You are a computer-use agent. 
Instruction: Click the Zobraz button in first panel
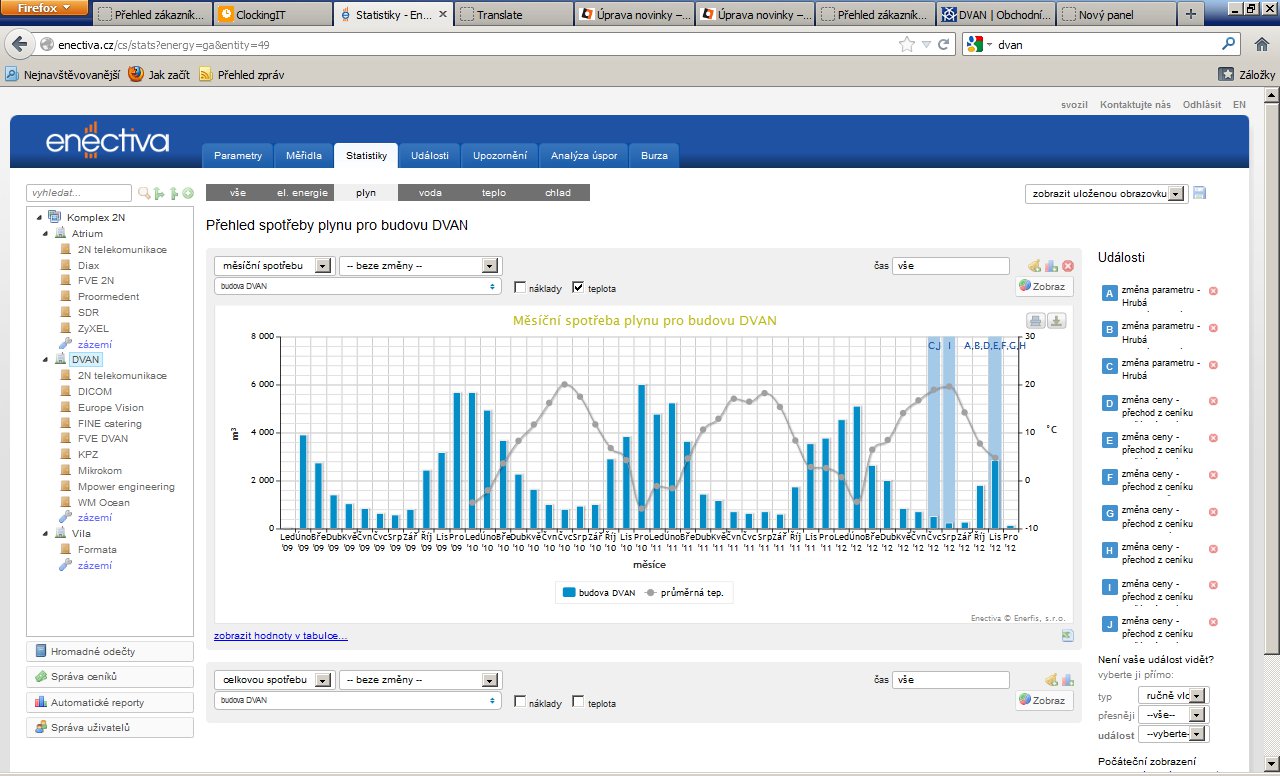click(1044, 286)
